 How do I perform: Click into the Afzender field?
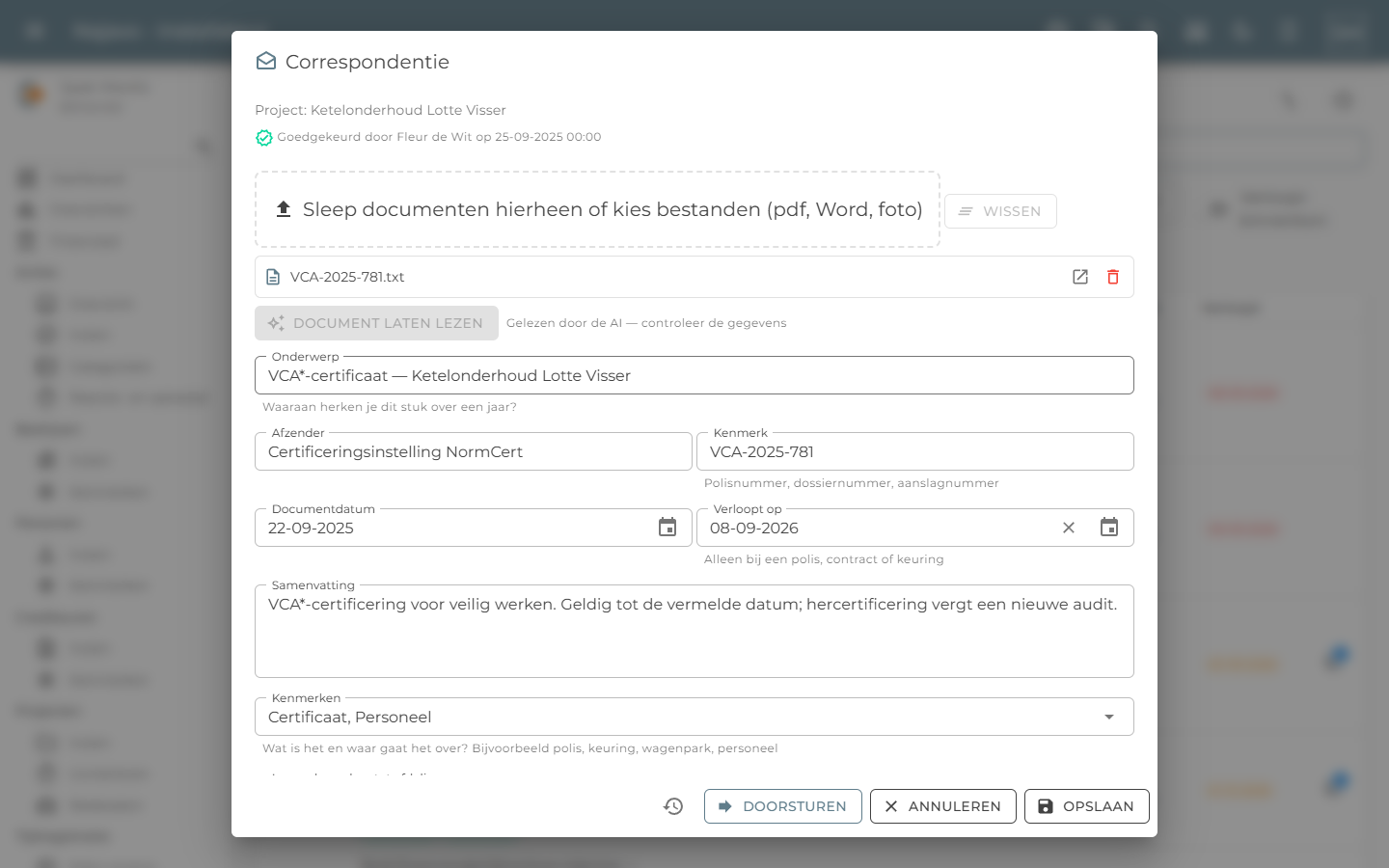tap(474, 451)
